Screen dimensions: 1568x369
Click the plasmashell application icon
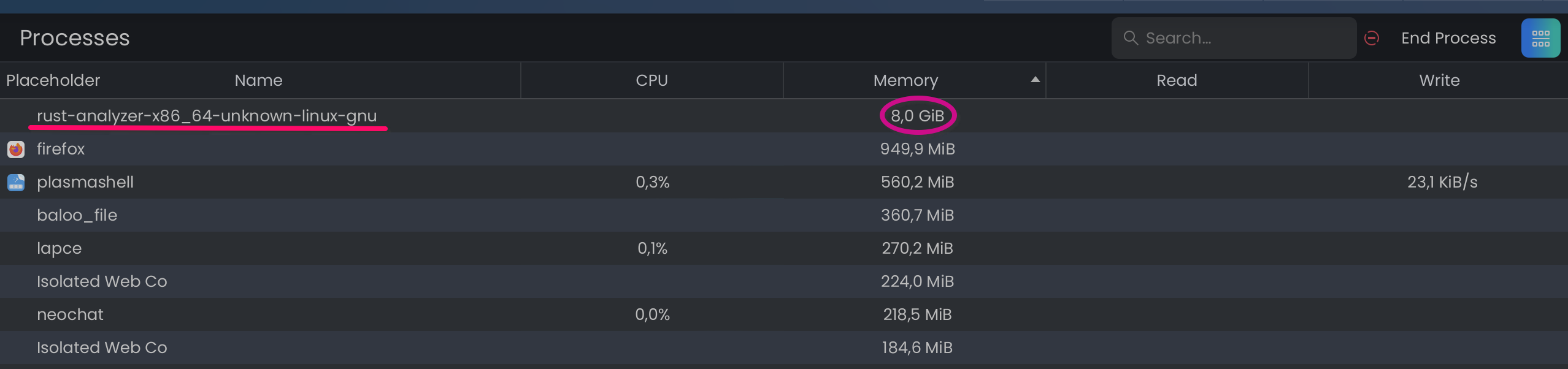(x=16, y=182)
